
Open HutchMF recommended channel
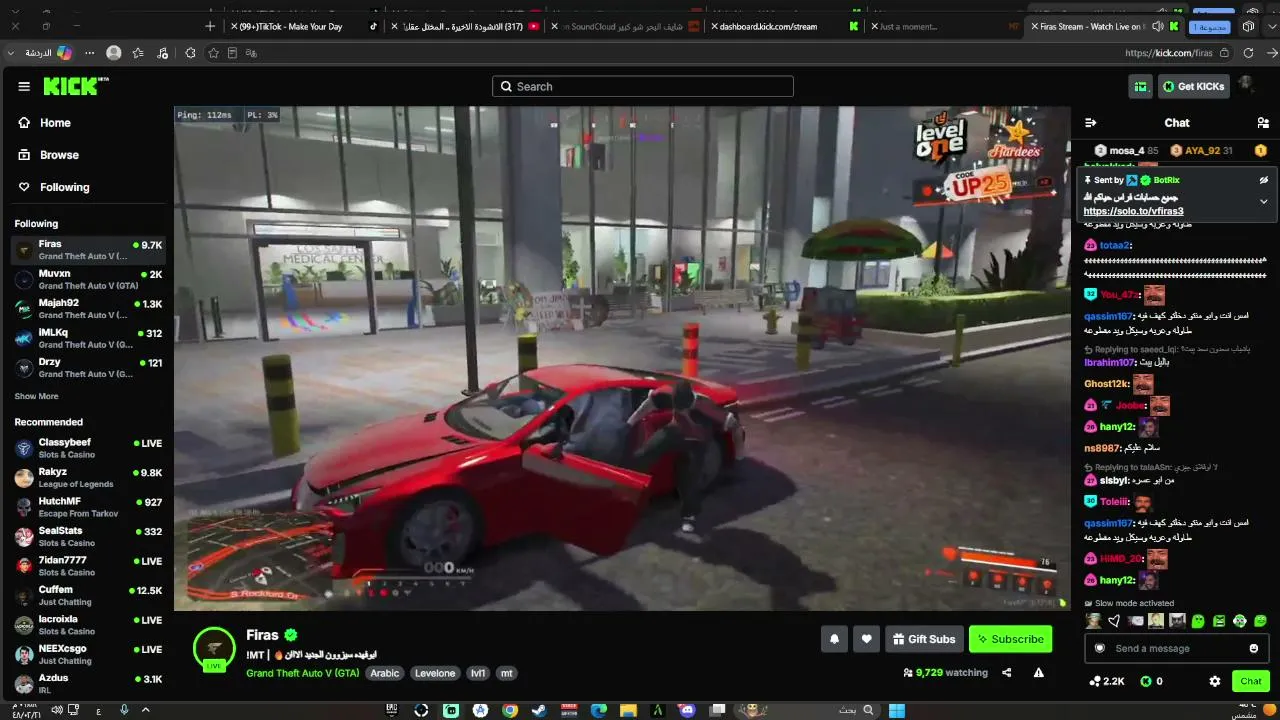click(88, 507)
